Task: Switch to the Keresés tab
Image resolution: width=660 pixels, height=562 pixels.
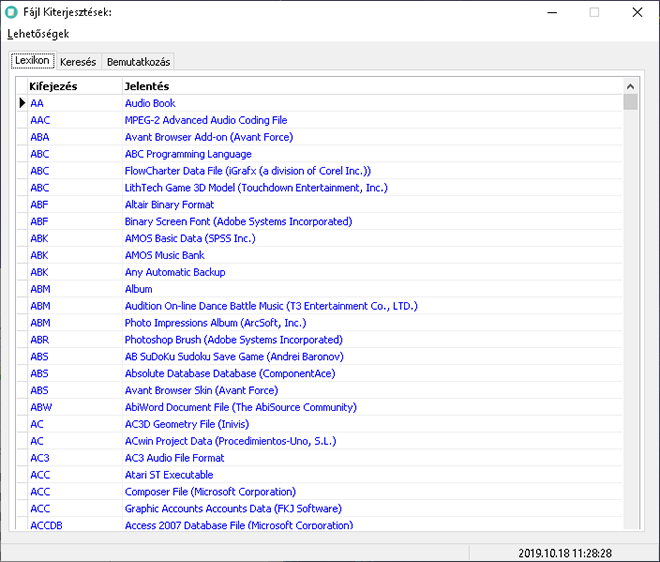Action: pyautogui.click(x=78, y=62)
